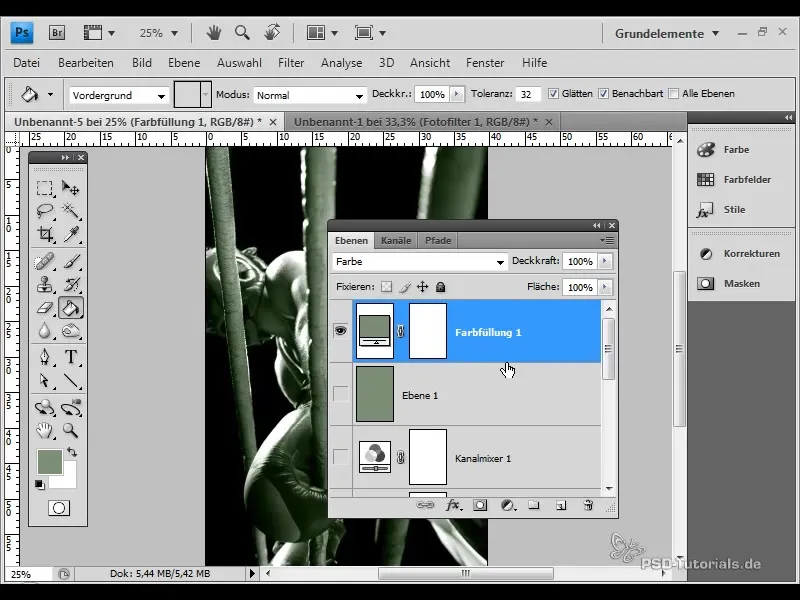Enable the Alle Ebenen checkbox
The height and width of the screenshot is (600, 800).
(673, 94)
